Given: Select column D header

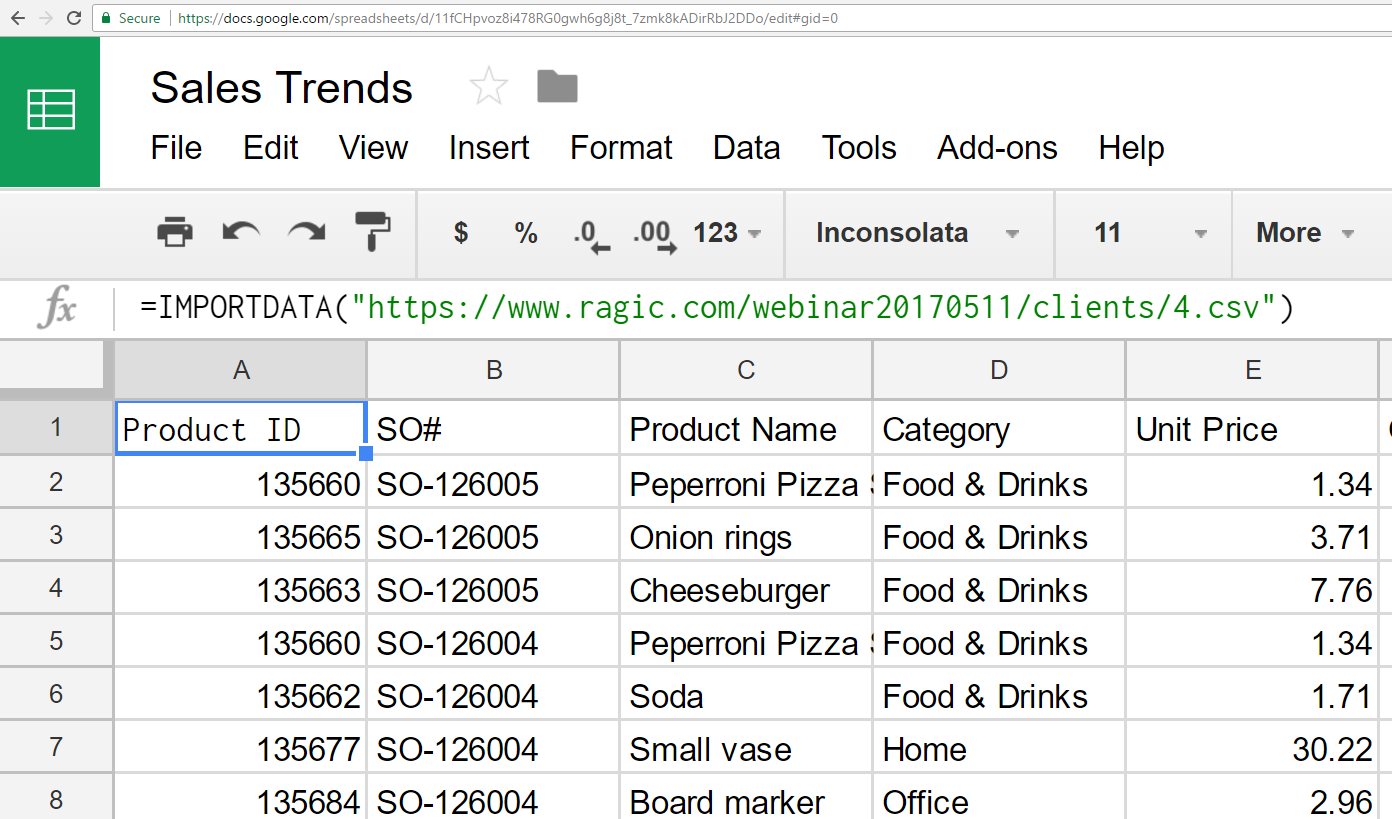Looking at the screenshot, I should pos(999,371).
